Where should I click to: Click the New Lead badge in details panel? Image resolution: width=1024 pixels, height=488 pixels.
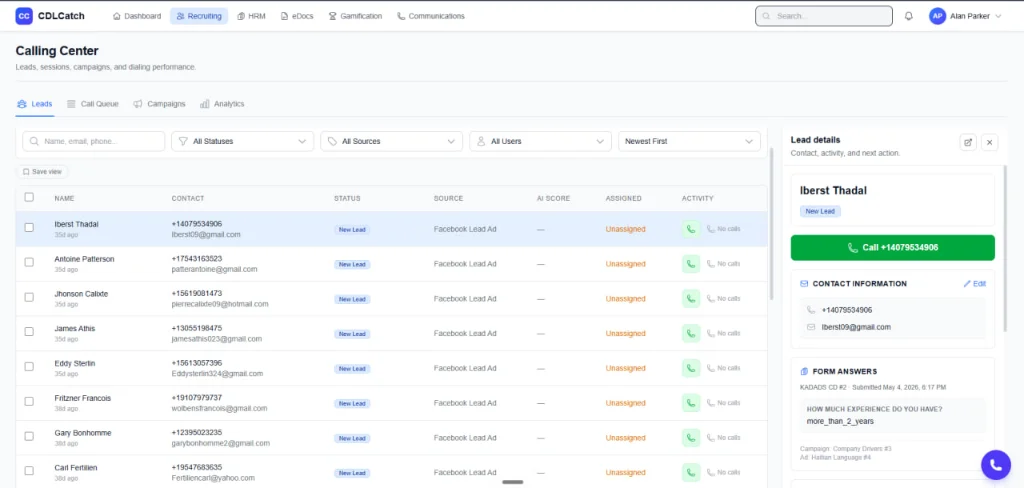click(820, 212)
